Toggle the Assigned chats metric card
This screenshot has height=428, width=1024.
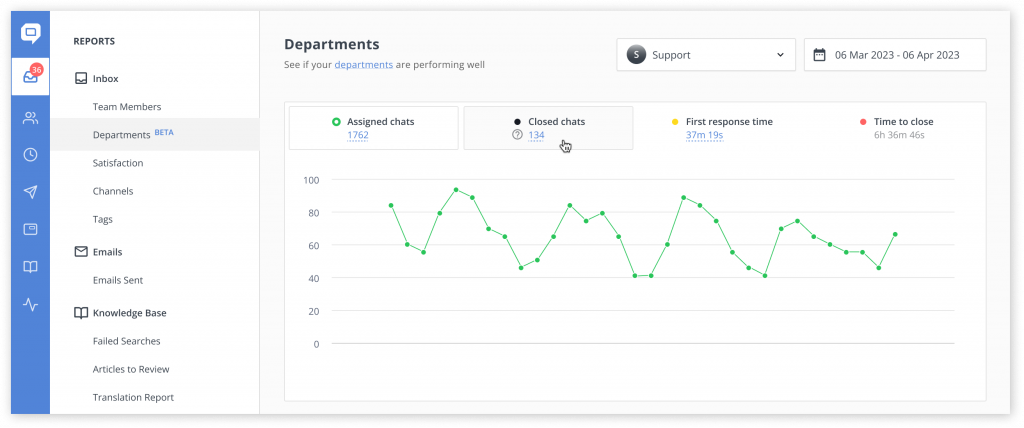coord(374,128)
